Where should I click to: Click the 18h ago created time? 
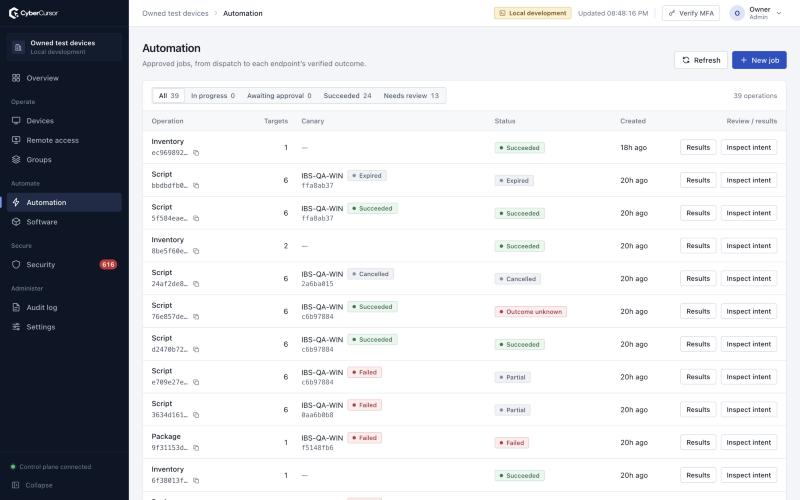634,147
